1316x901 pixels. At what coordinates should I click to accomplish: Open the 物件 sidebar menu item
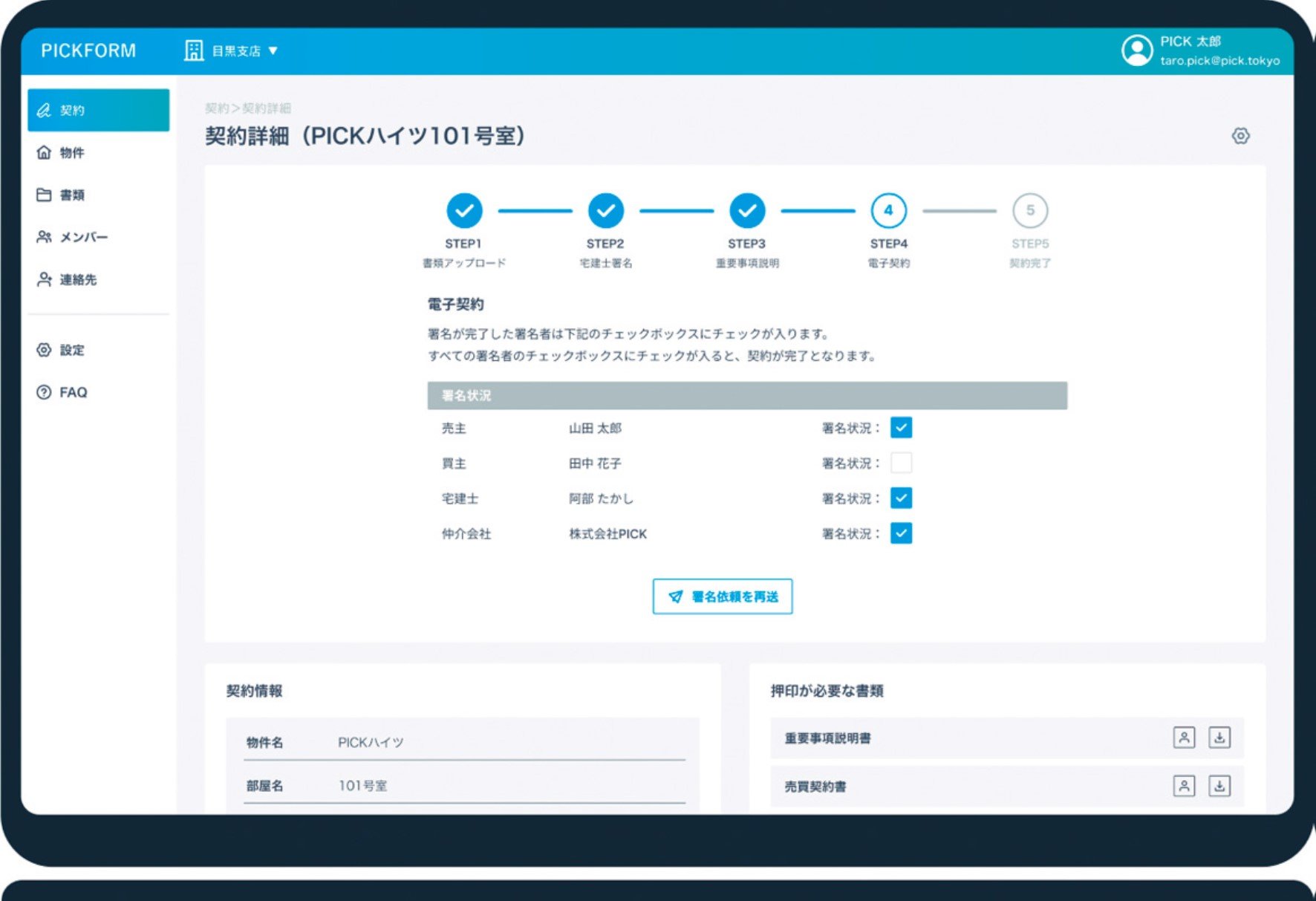coord(71,152)
